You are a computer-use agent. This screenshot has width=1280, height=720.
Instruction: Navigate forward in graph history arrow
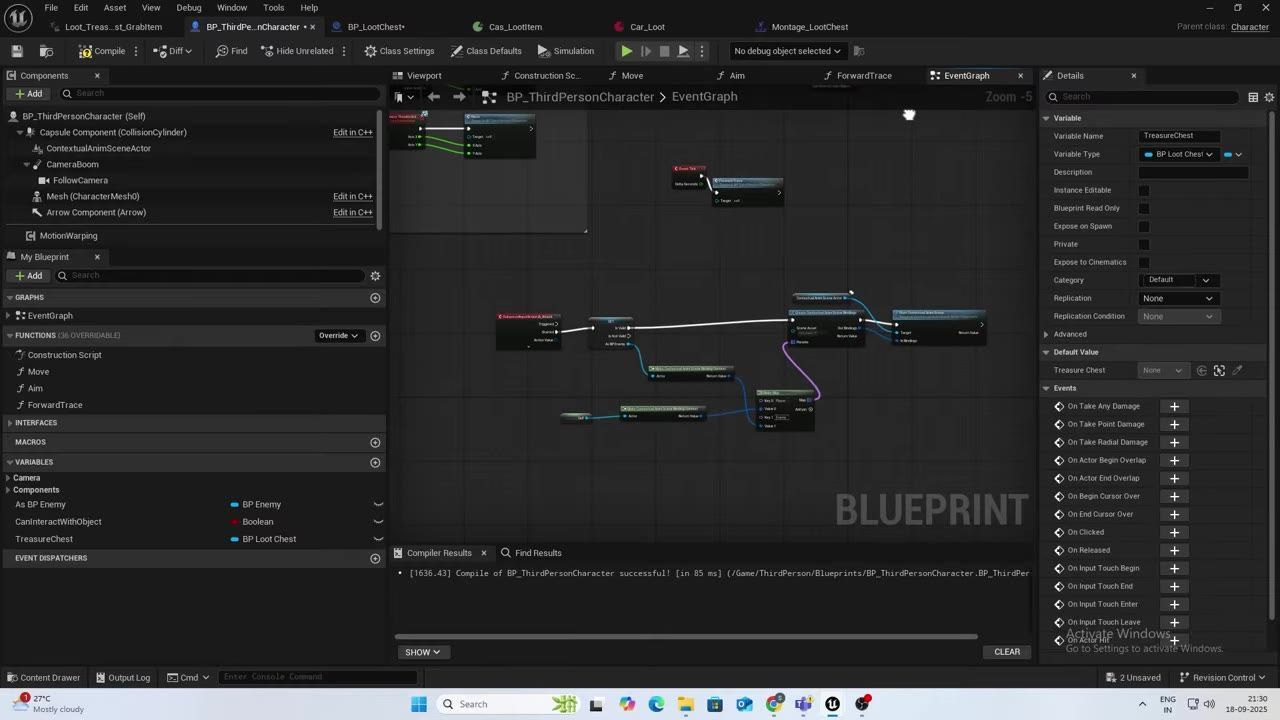click(x=459, y=97)
